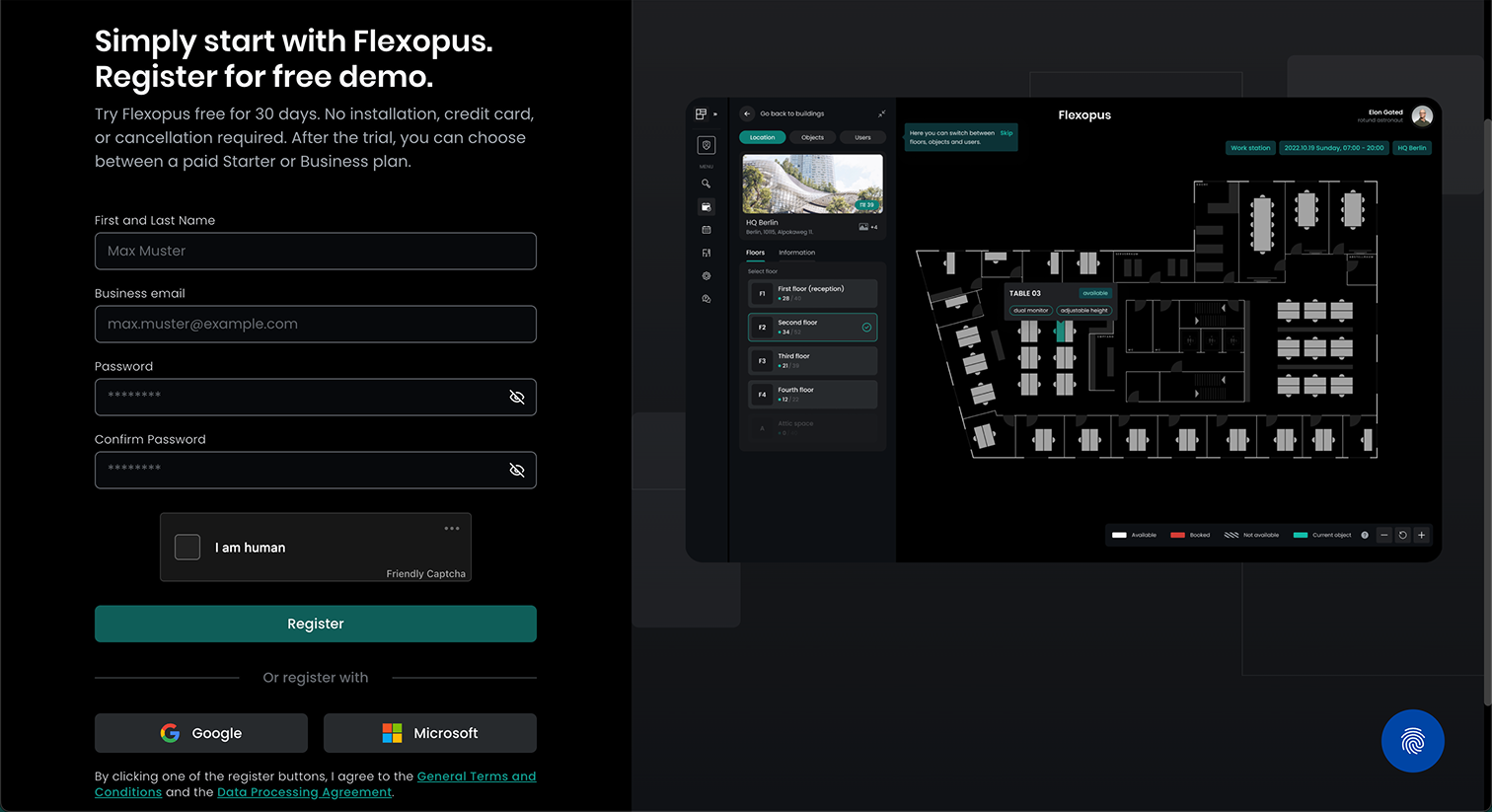
Task: Click the zoom out minus icon on floor plan
Action: tap(1384, 535)
